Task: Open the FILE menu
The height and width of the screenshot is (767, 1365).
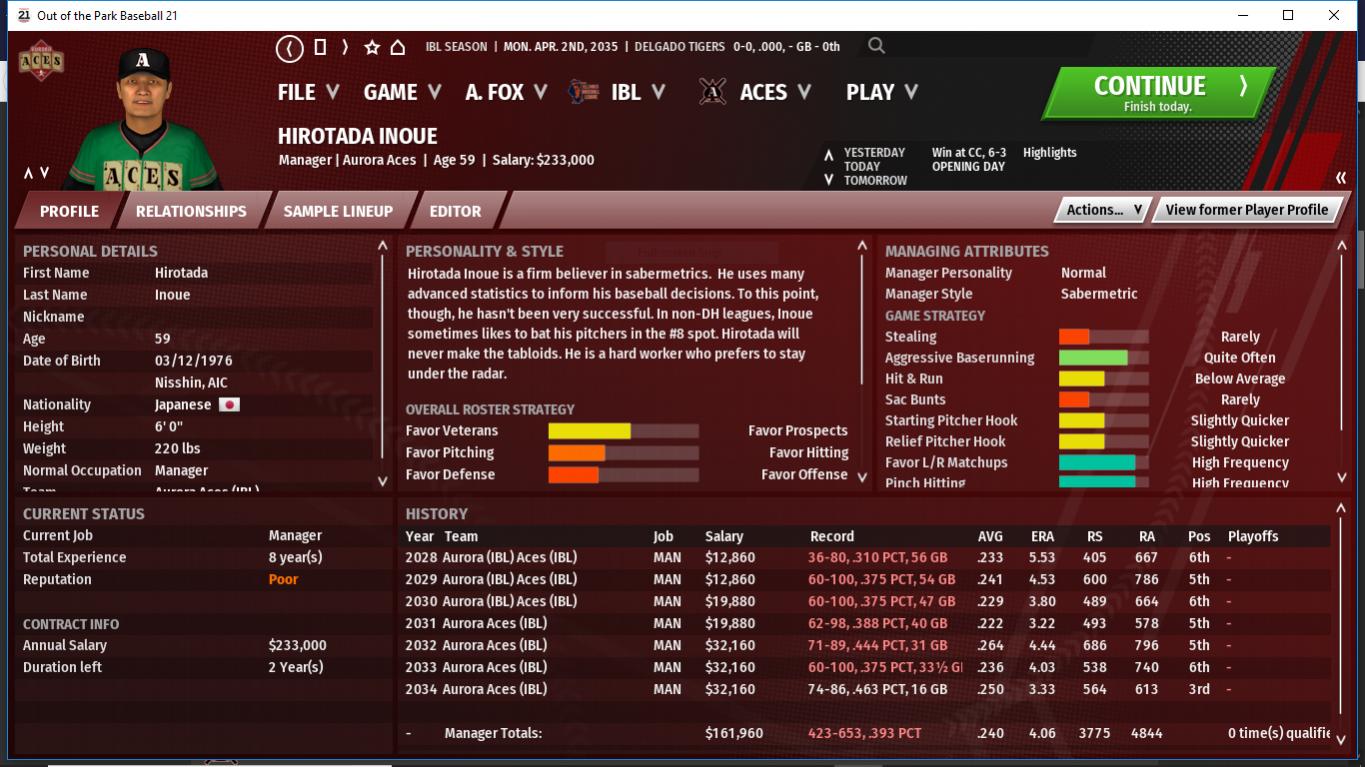Action: [308, 92]
